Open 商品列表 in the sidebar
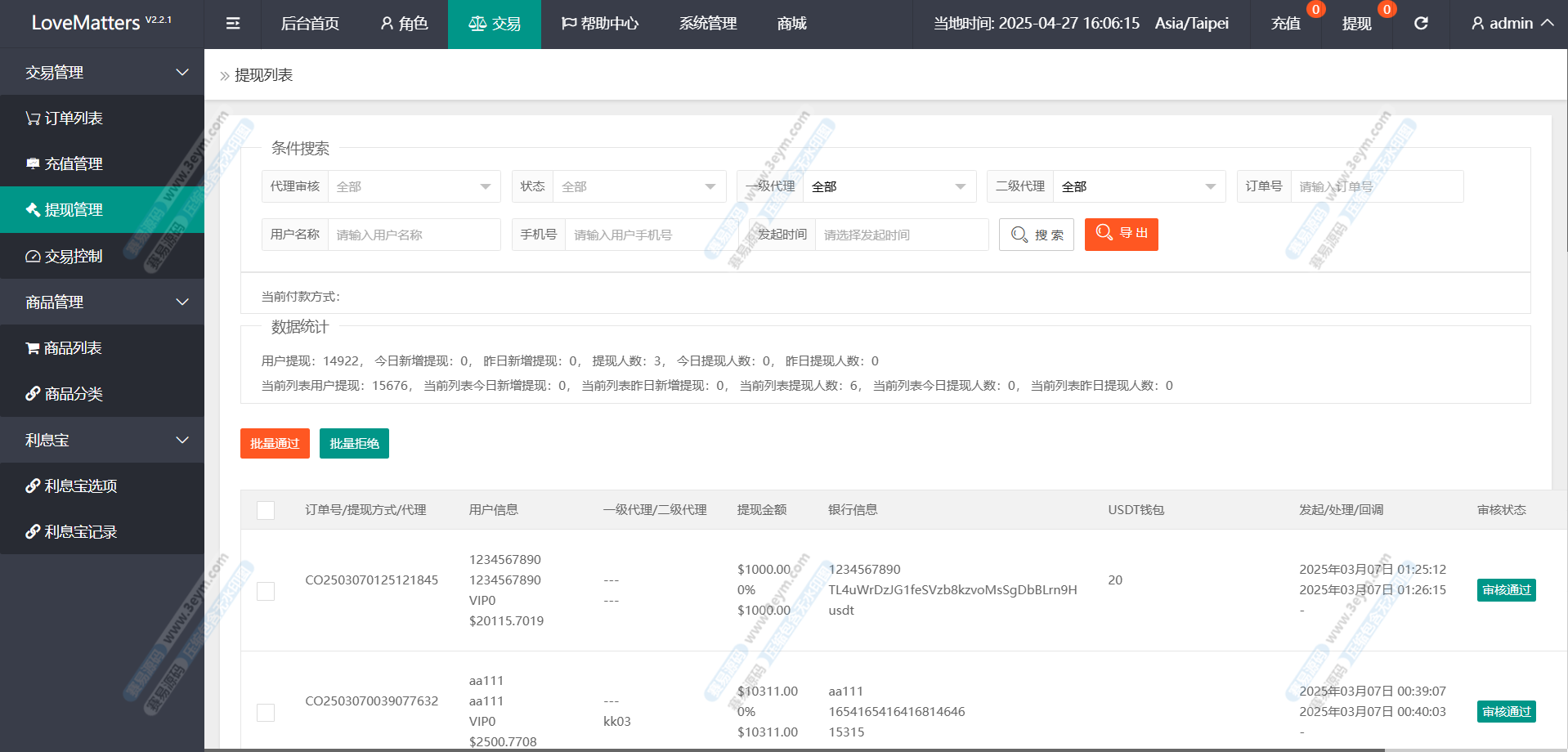 tap(73, 348)
